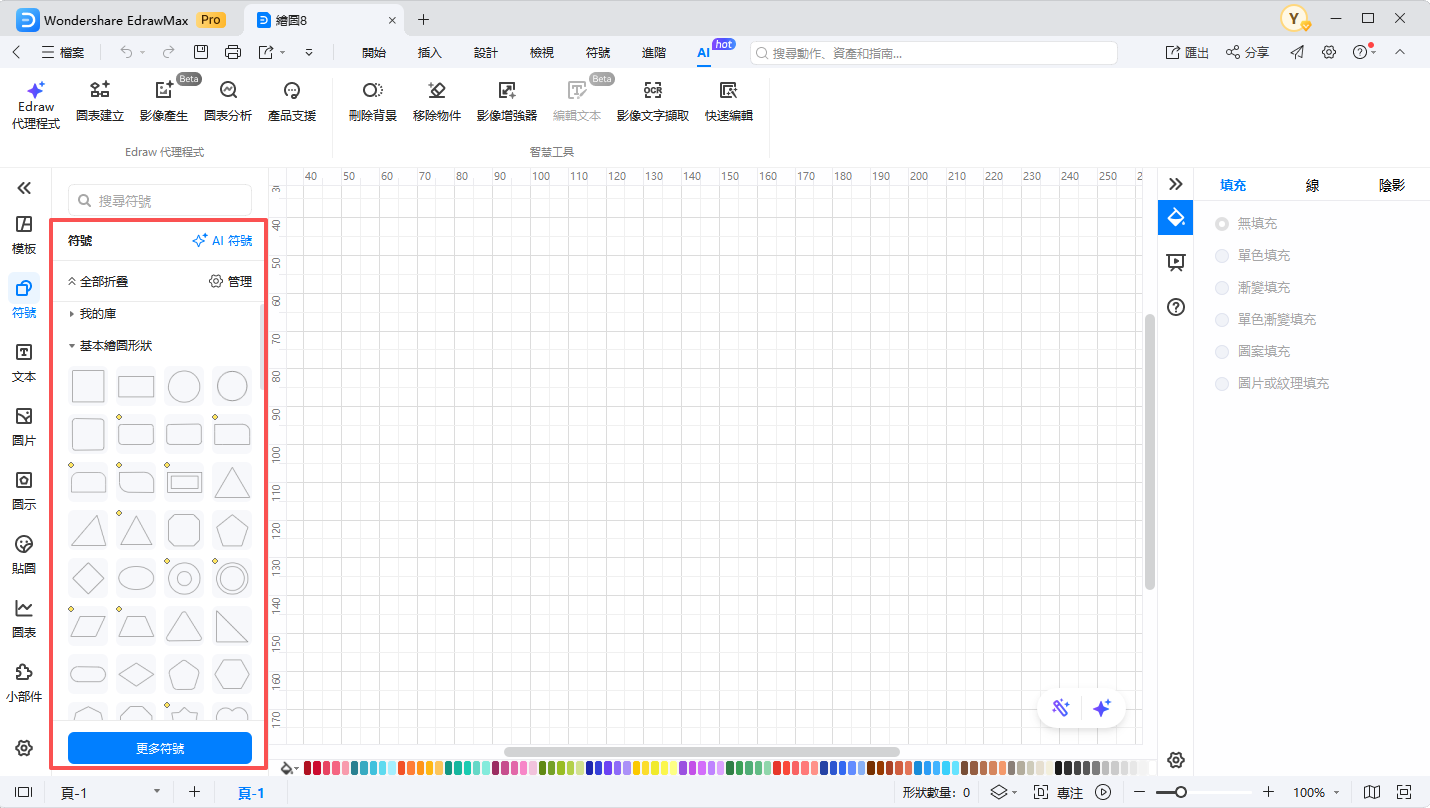Switch to the 線 line properties tab
The width and height of the screenshot is (1430, 808).
(x=1312, y=185)
